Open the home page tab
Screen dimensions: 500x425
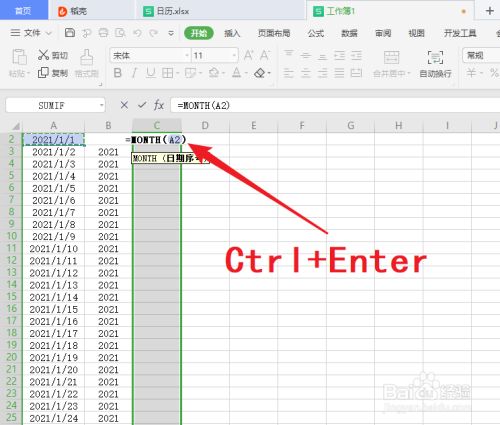(24, 10)
